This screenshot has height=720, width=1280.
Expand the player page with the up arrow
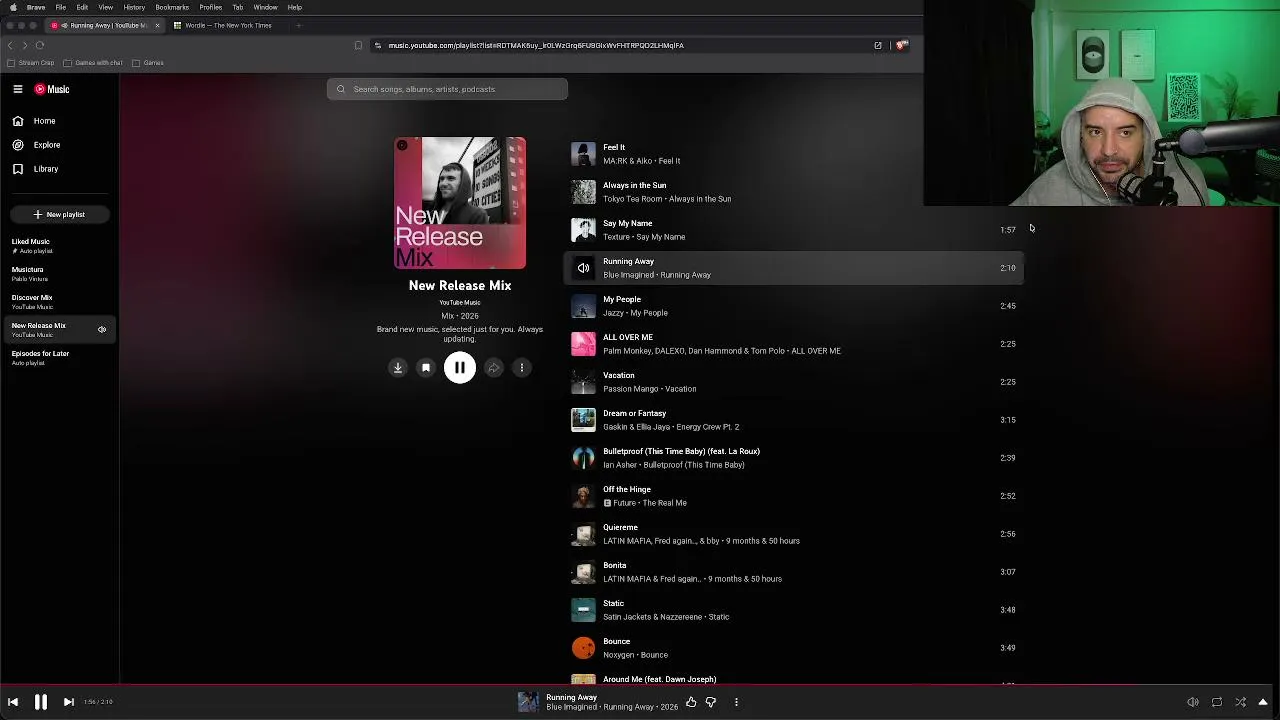[x=1263, y=702]
